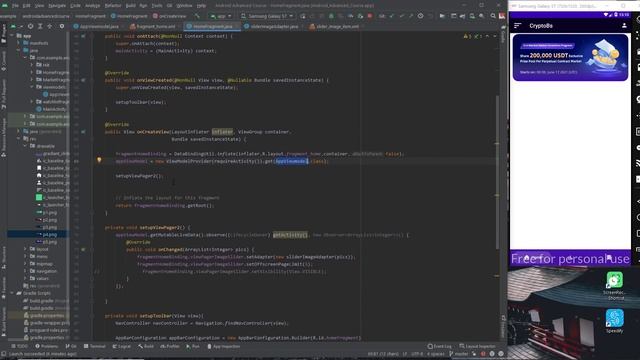The width and height of the screenshot is (640, 360).
Task: Open the Android project view dropdown
Action: (x=17, y=26)
